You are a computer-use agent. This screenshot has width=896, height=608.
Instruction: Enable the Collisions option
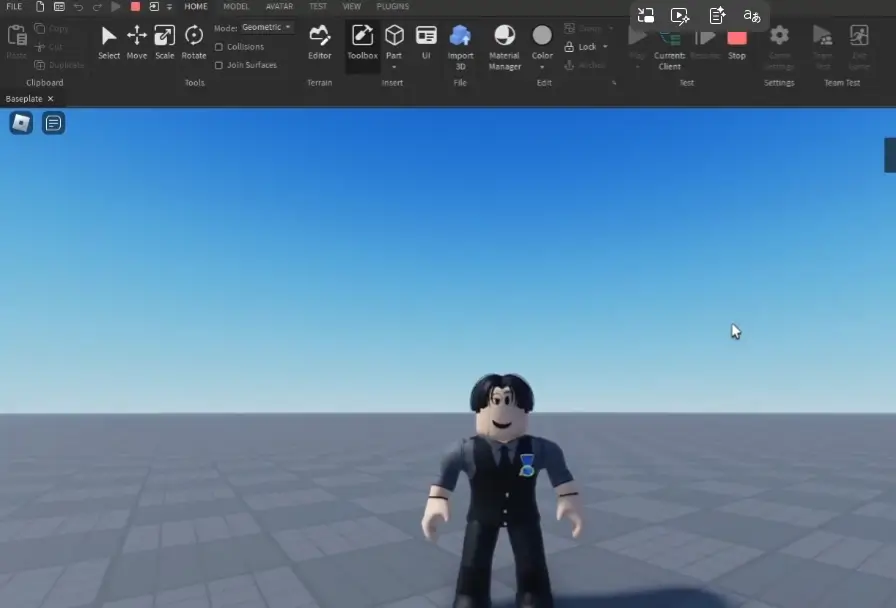coord(218,46)
